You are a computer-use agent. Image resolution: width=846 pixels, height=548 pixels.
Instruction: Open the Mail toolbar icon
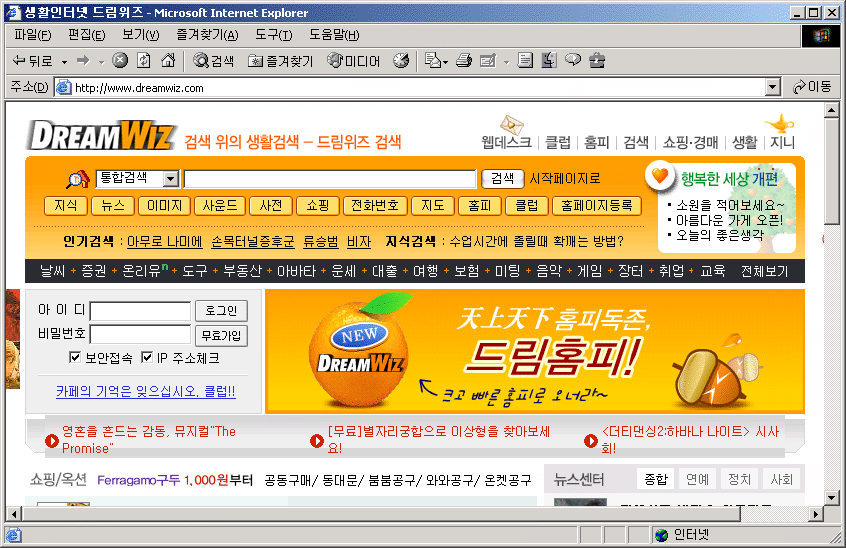tap(436, 60)
